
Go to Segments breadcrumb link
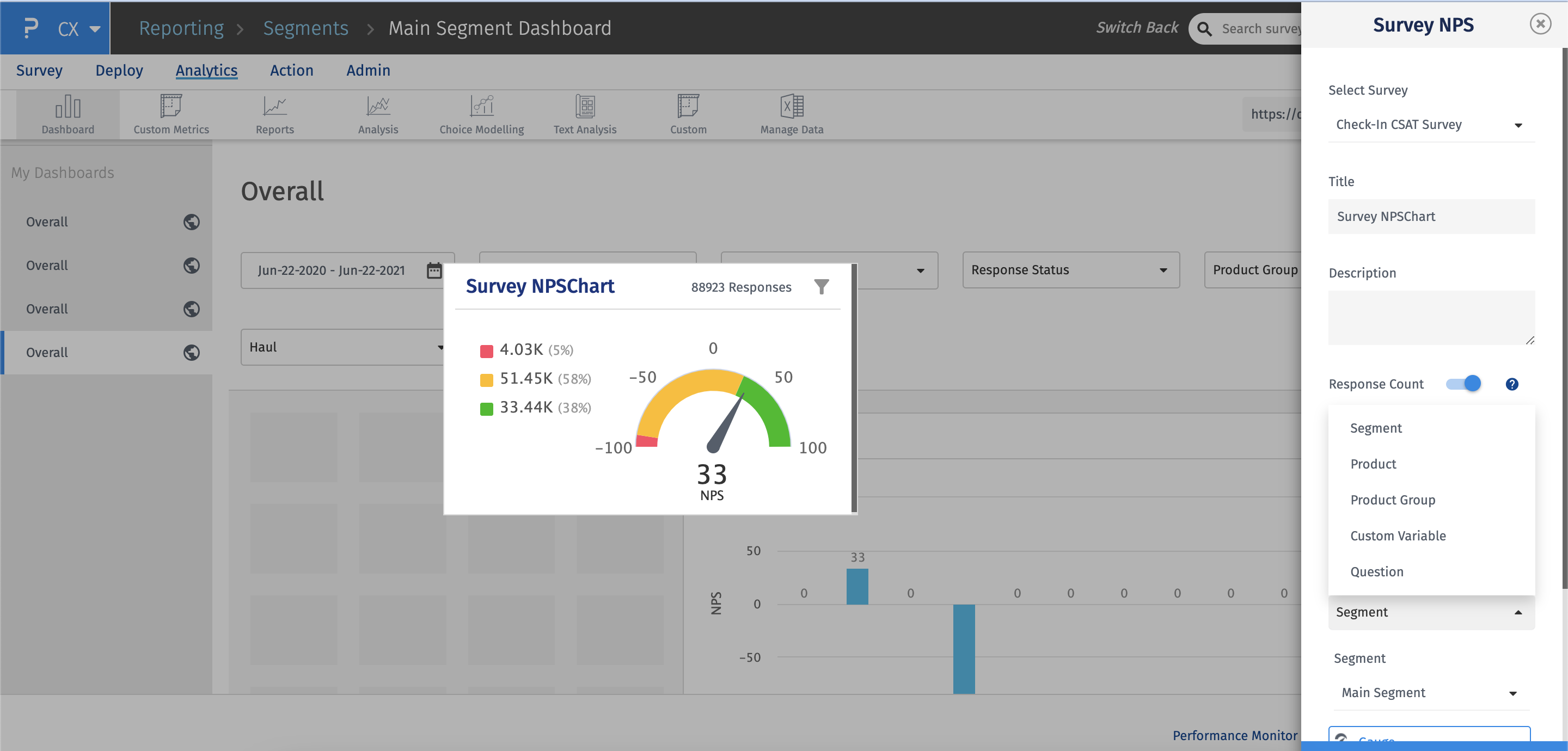pos(305,28)
